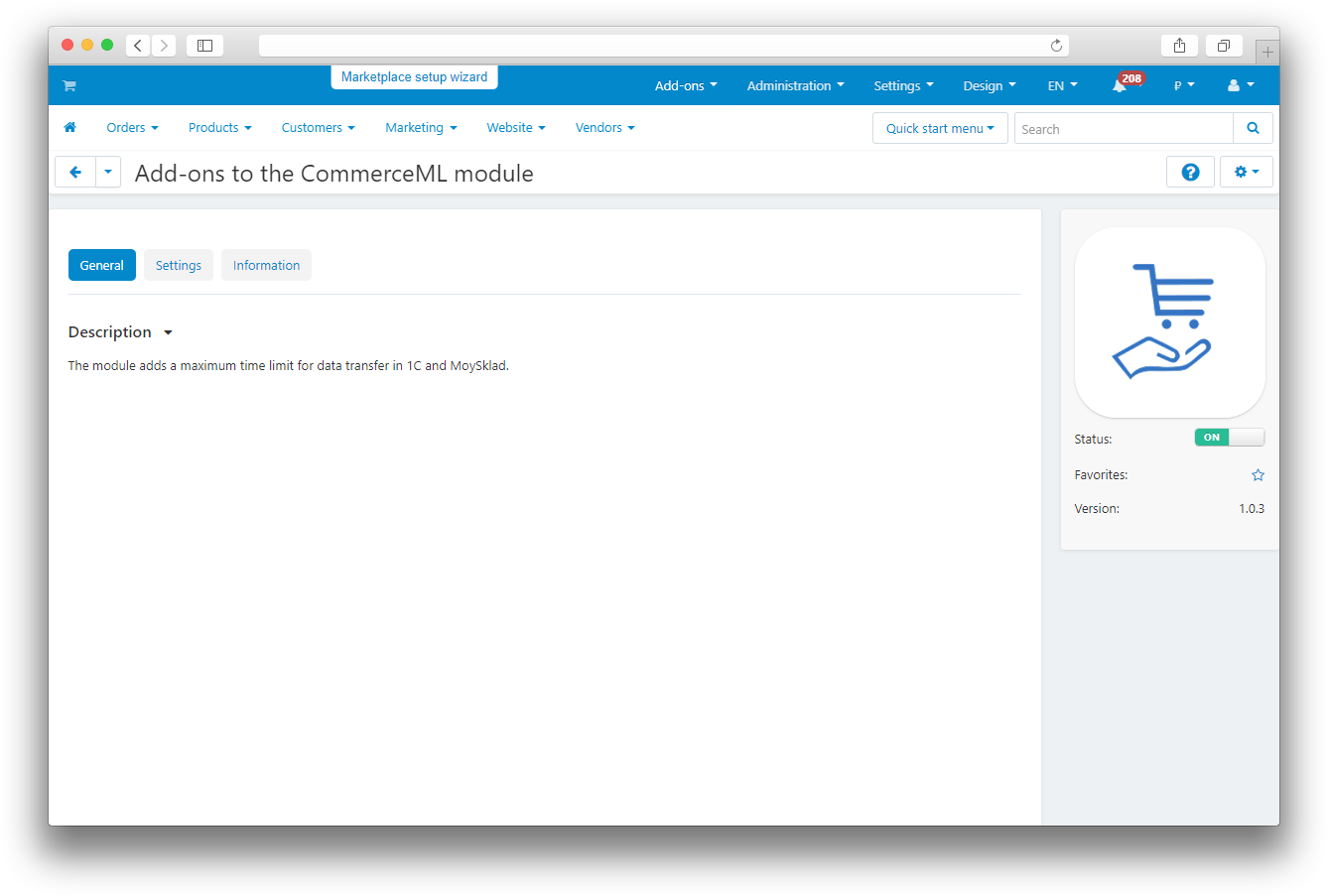Add add-on to favorites with star
The width and height of the screenshot is (1328, 896).
(1258, 475)
